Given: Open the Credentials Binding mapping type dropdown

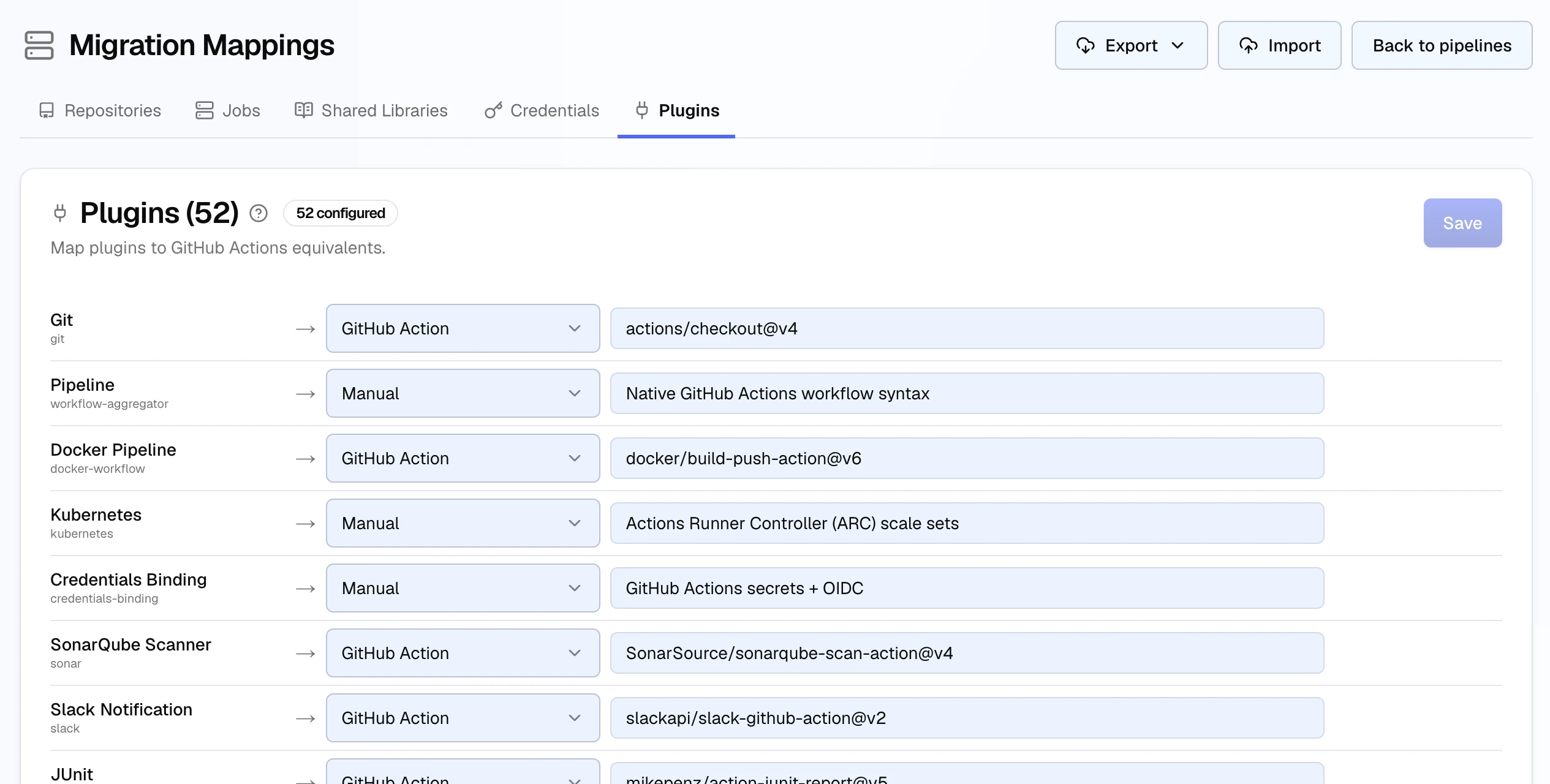Looking at the screenshot, I should 463,588.
